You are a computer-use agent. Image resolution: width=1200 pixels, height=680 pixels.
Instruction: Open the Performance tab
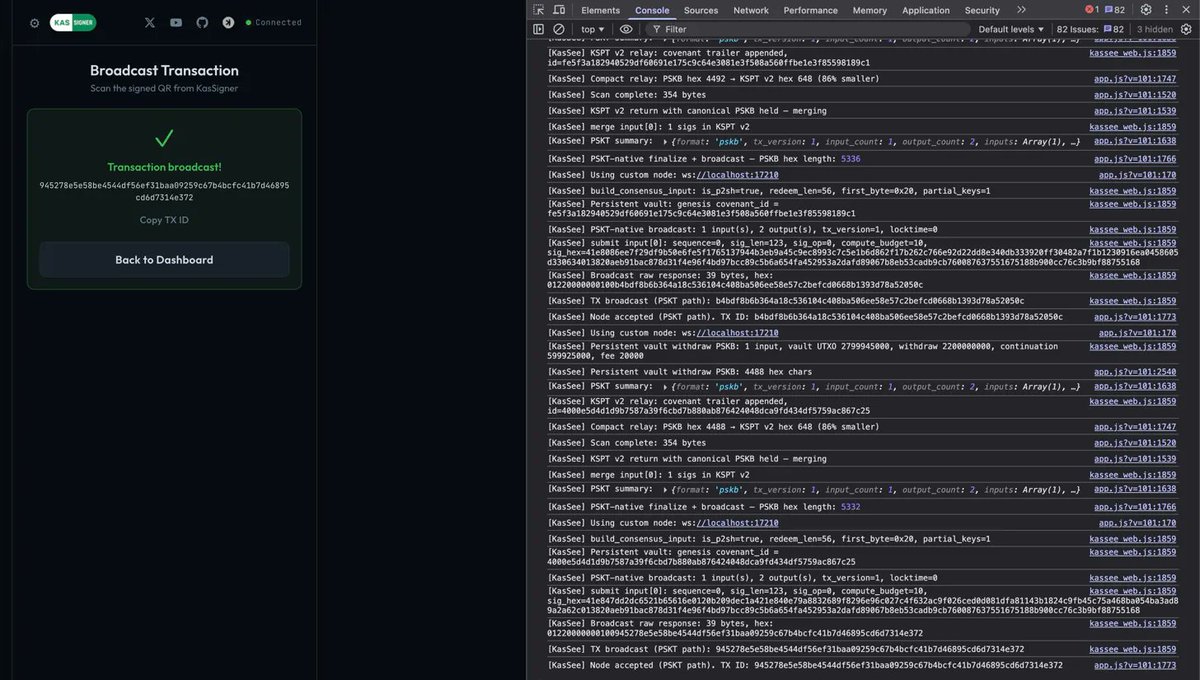point(811,10)
